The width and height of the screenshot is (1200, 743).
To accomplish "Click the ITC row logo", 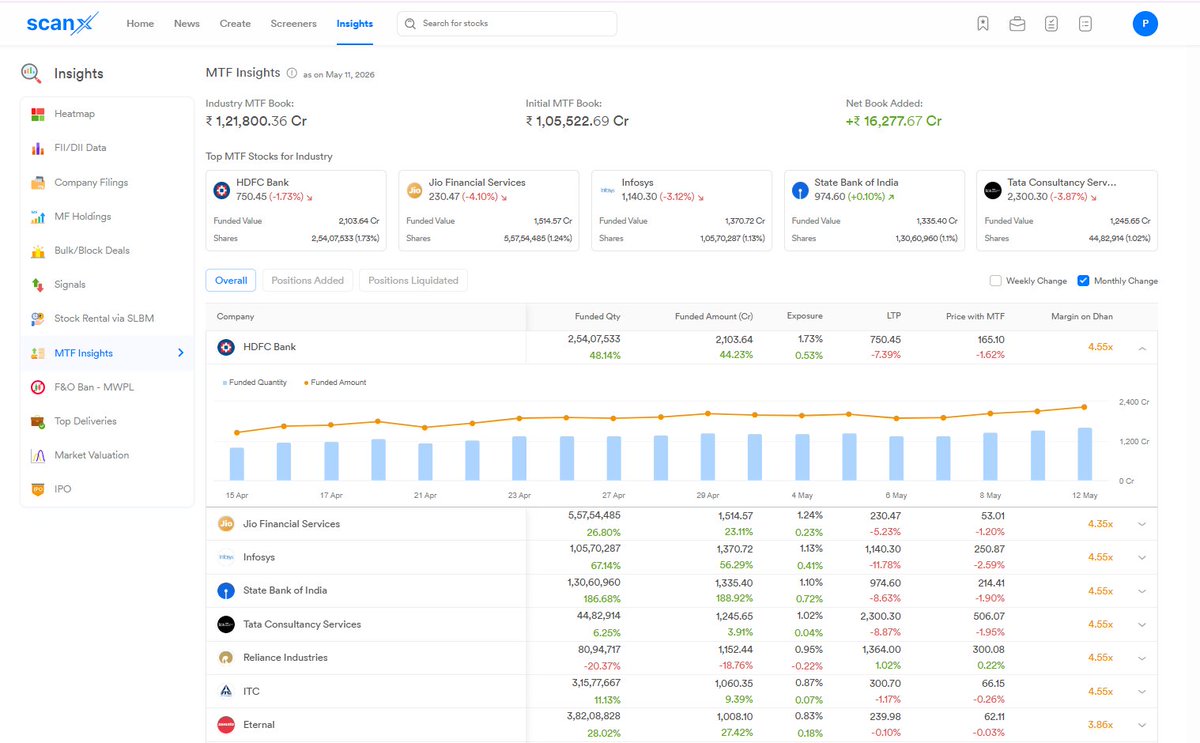I will (226, 691).
